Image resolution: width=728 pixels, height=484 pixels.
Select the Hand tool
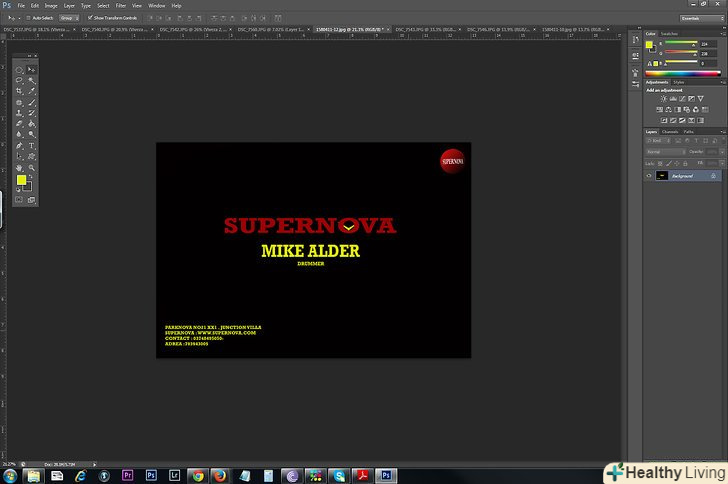pyautogui.click(x=20, y=168)
